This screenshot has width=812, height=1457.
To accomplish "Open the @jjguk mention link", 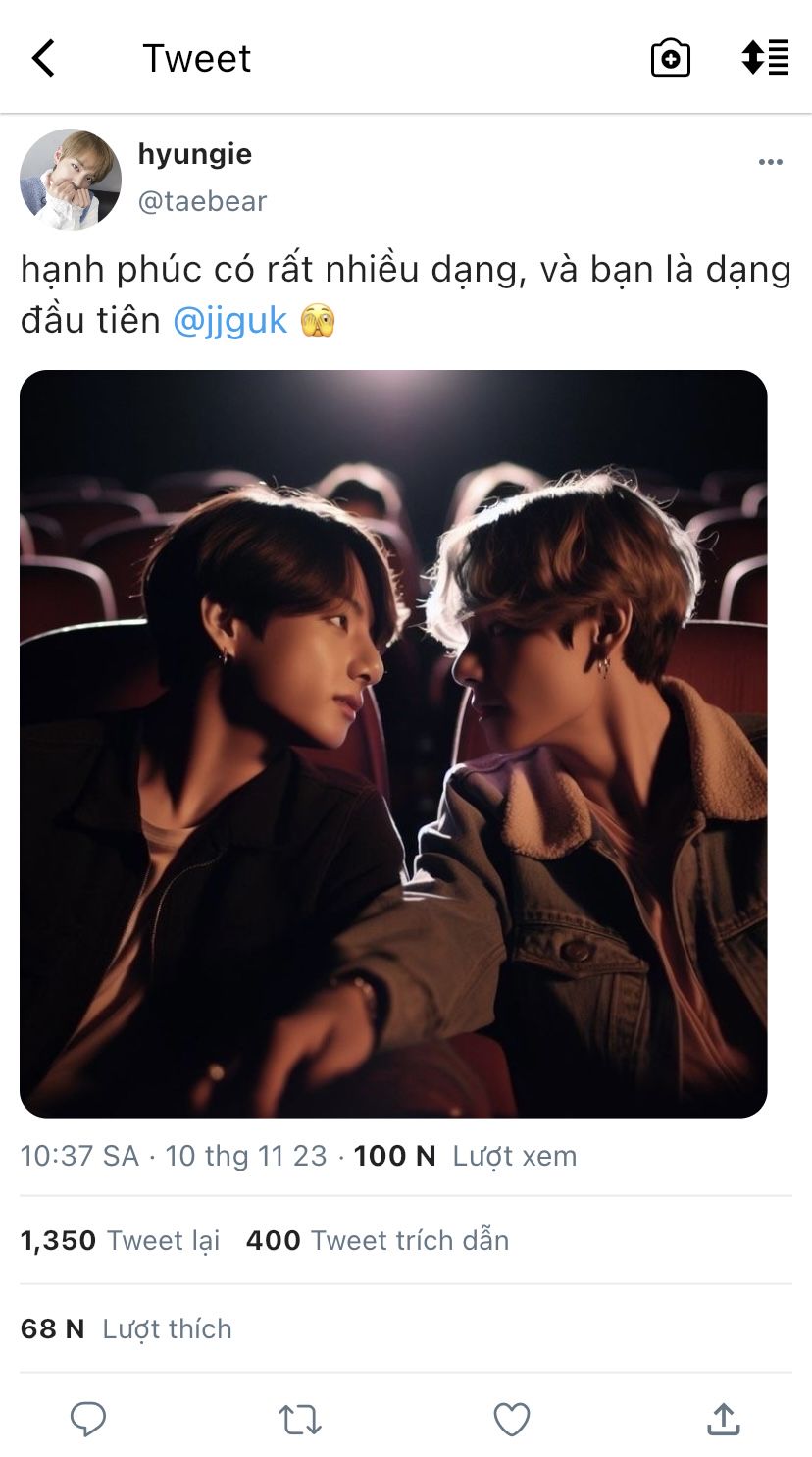I will tap(230, 321).
